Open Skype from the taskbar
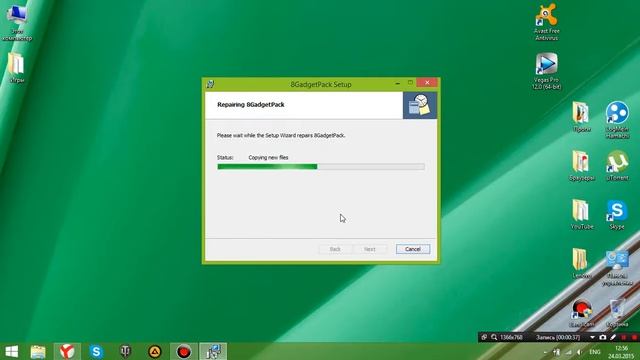The width and height of the screenshot is (640, 360). [96, 351]
